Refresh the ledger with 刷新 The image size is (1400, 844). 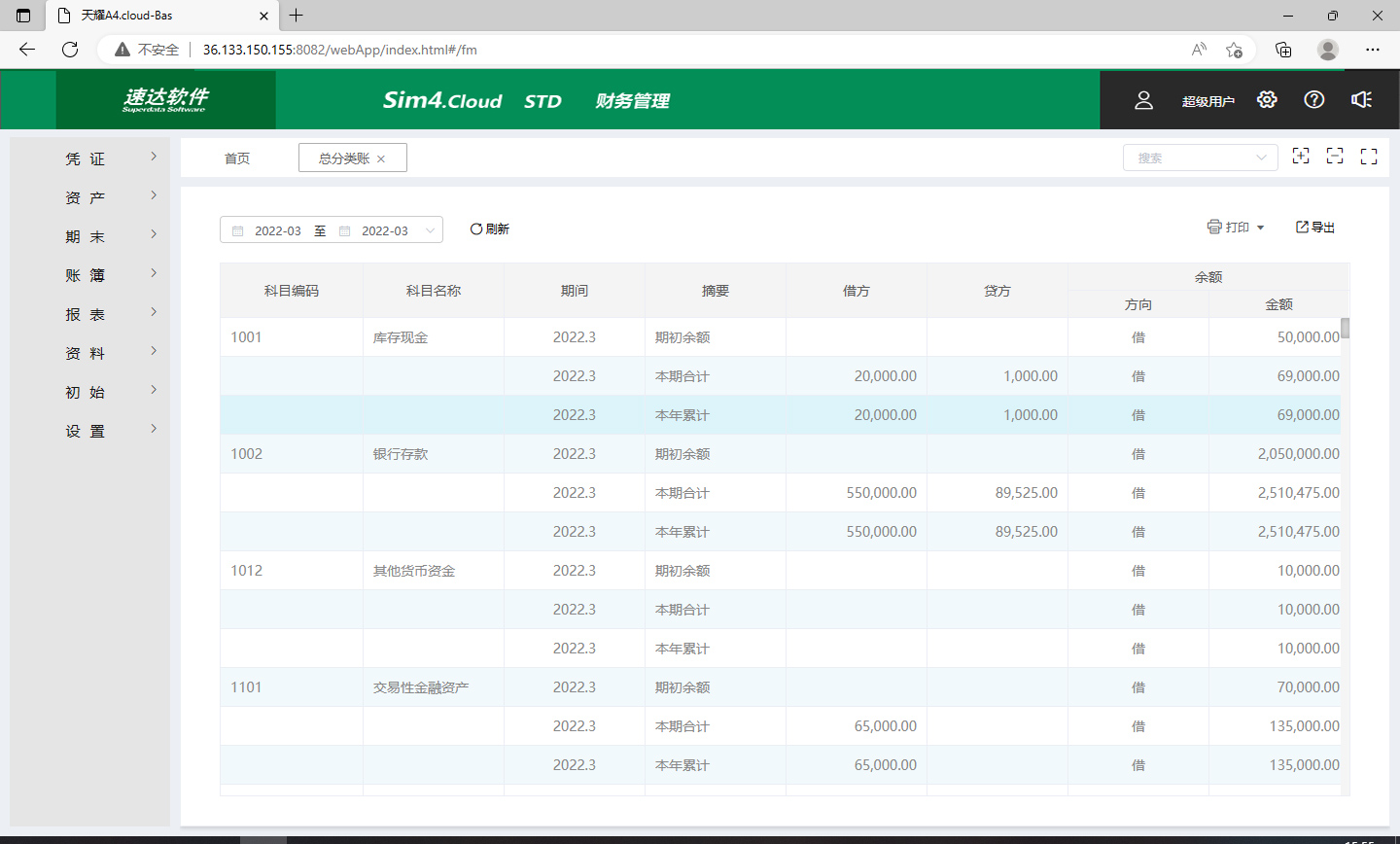tap(490, 229)
